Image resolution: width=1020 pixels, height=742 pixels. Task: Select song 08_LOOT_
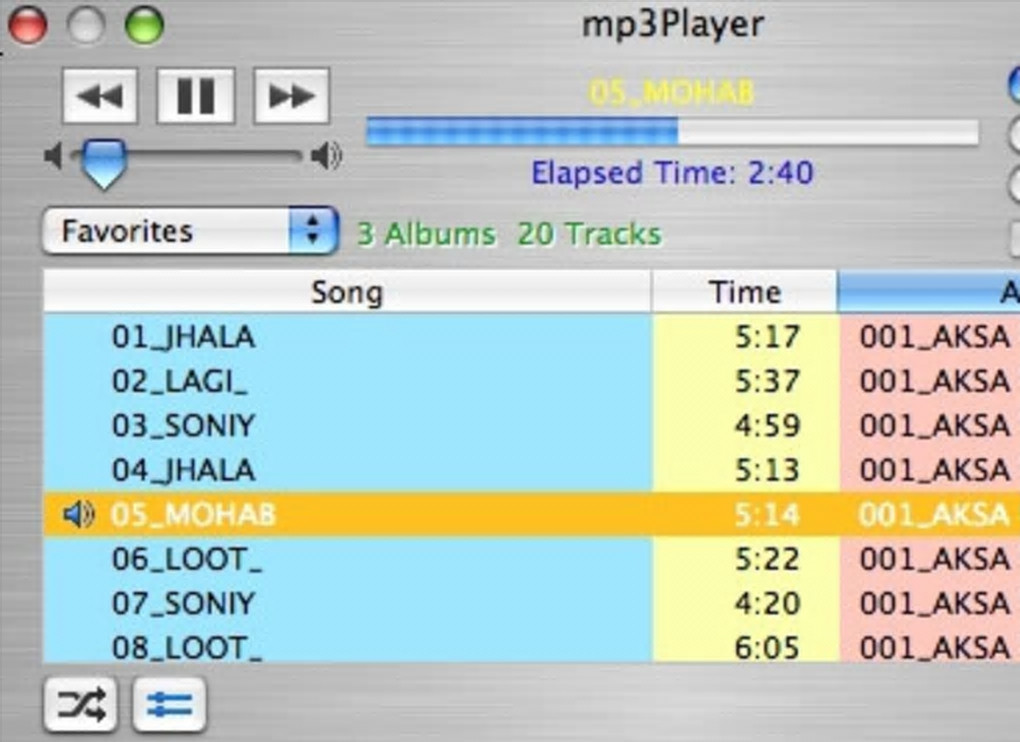tap(187, 647)
